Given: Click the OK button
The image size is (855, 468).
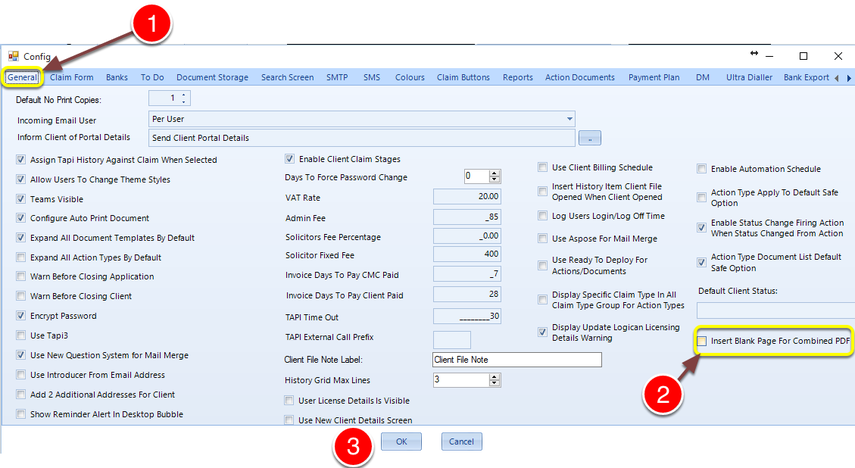Looking at the screenshot, I should click(401, 442).
